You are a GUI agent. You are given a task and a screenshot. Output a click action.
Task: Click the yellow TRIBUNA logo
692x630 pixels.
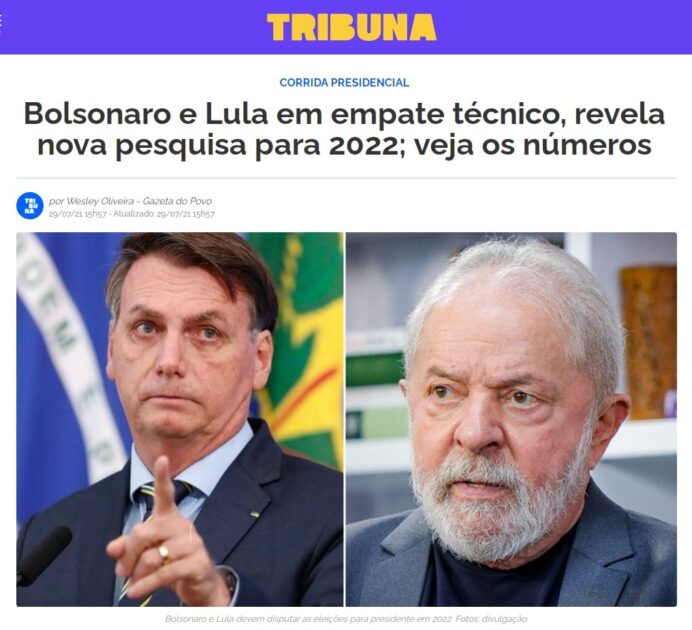click(352, 27)
